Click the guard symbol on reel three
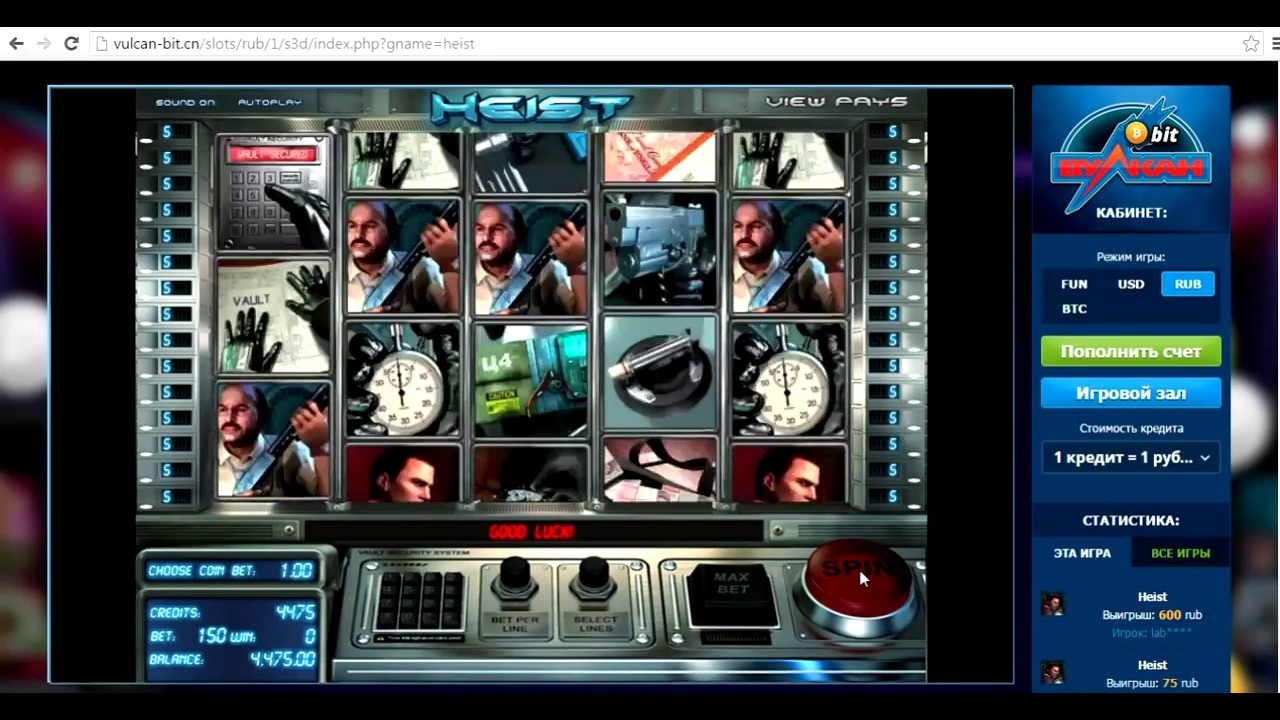This screenshot has height=720, width=1280. pos(531,255)
